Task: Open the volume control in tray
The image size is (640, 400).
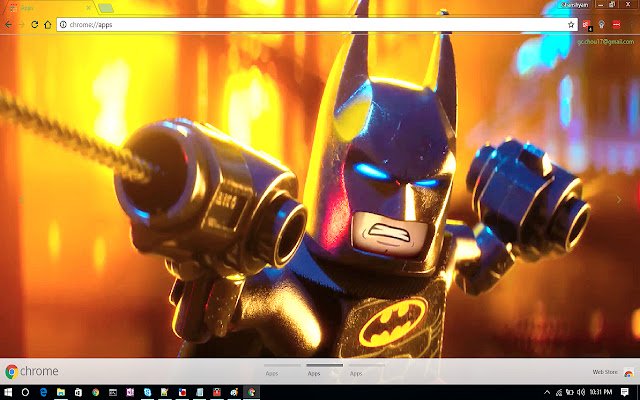Action: [x=580, y=392]
